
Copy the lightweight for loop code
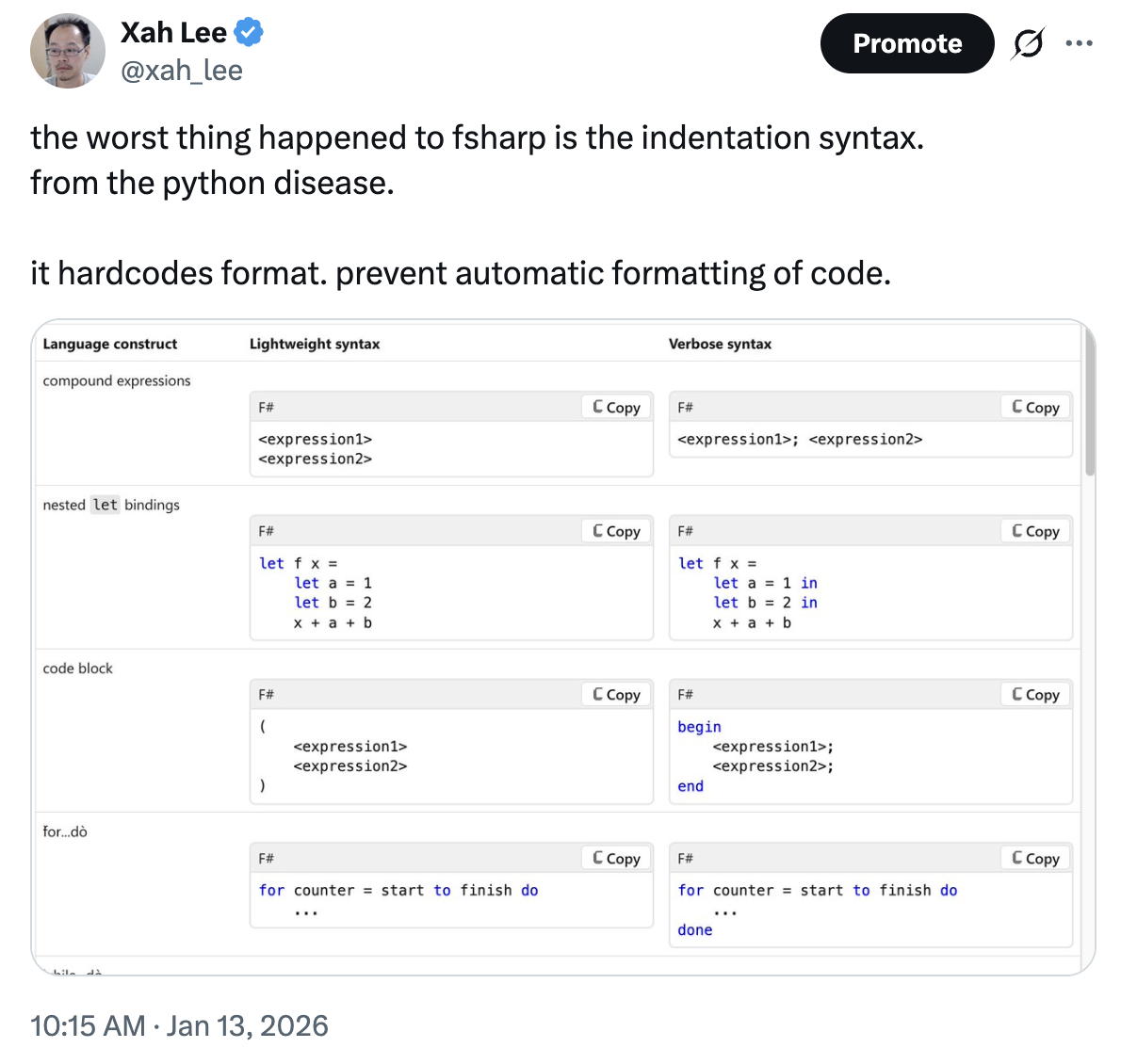[616, 858]
